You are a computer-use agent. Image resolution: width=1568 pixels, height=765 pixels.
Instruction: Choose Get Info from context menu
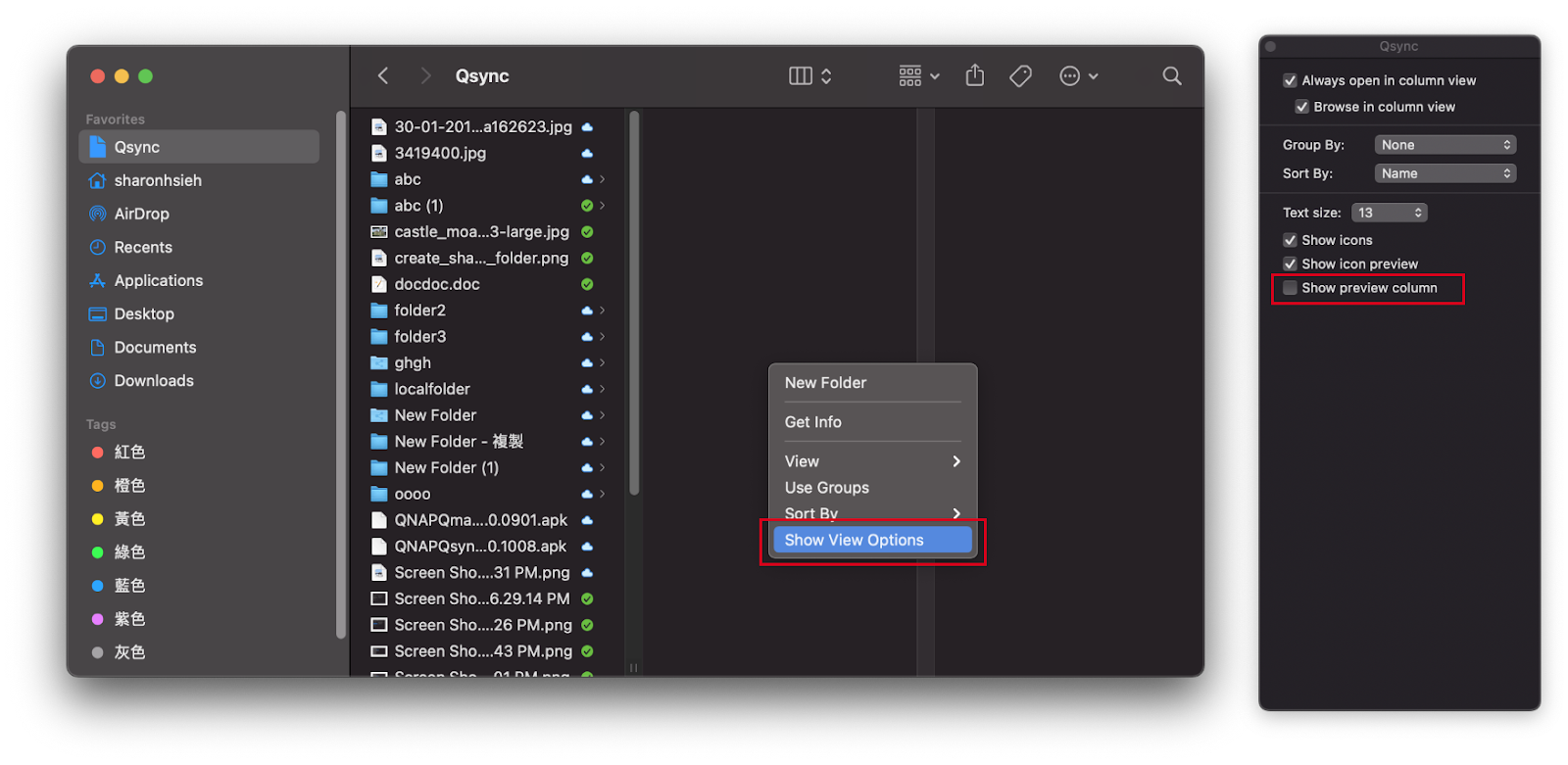tap(813, 422)
